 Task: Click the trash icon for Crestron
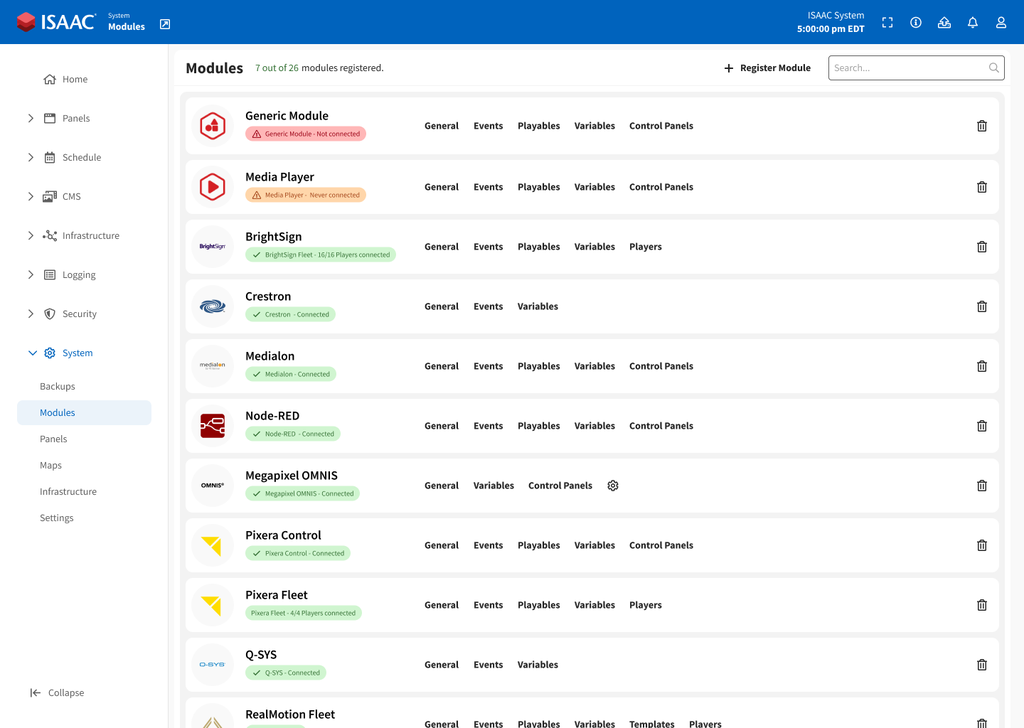point(981,307)
